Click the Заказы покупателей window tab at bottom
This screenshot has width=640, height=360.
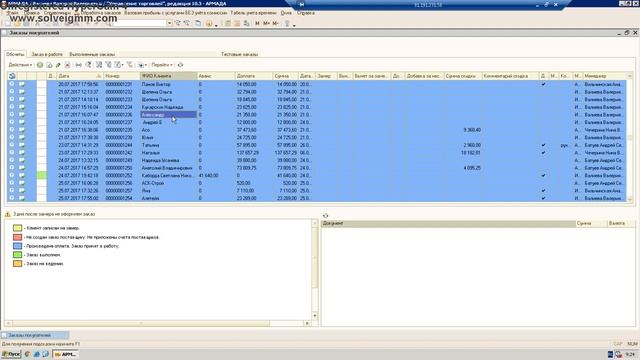point(35,335)
